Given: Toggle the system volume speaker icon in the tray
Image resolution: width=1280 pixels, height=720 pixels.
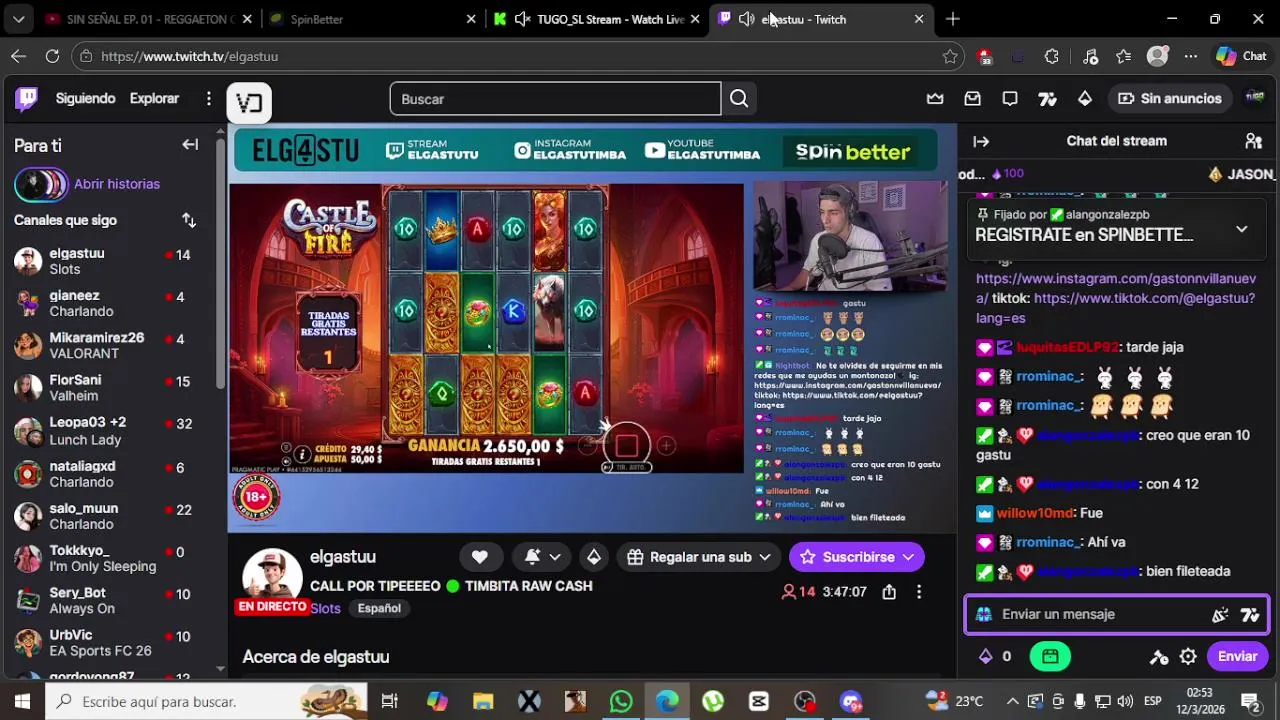Looking at the screenshot, I should tap(1125, 701).
